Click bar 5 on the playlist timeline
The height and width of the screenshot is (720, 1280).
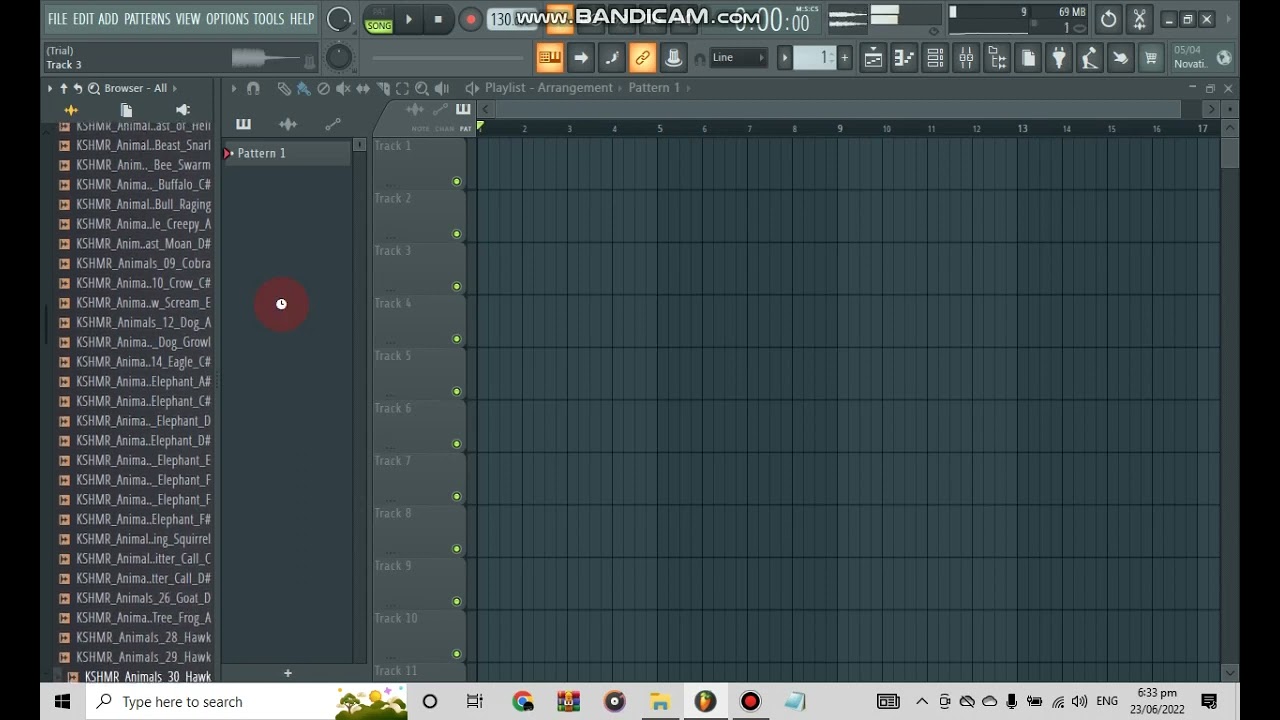coord(660,128)
